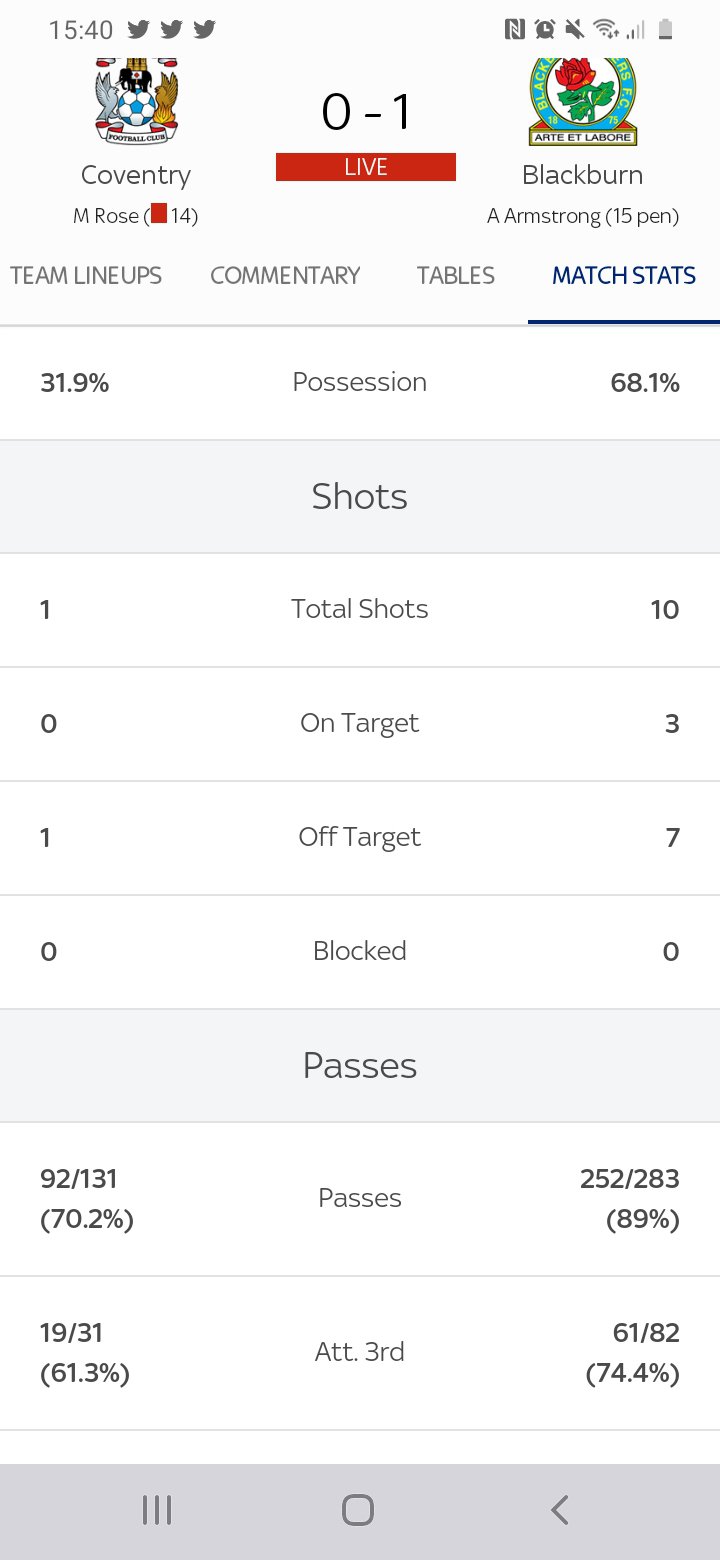The width and height of the screenshot is (720, 1560).
Task: Tap the Blackburn Rovers rose crest
Action: pyautogui.click(x=582, y=102)
